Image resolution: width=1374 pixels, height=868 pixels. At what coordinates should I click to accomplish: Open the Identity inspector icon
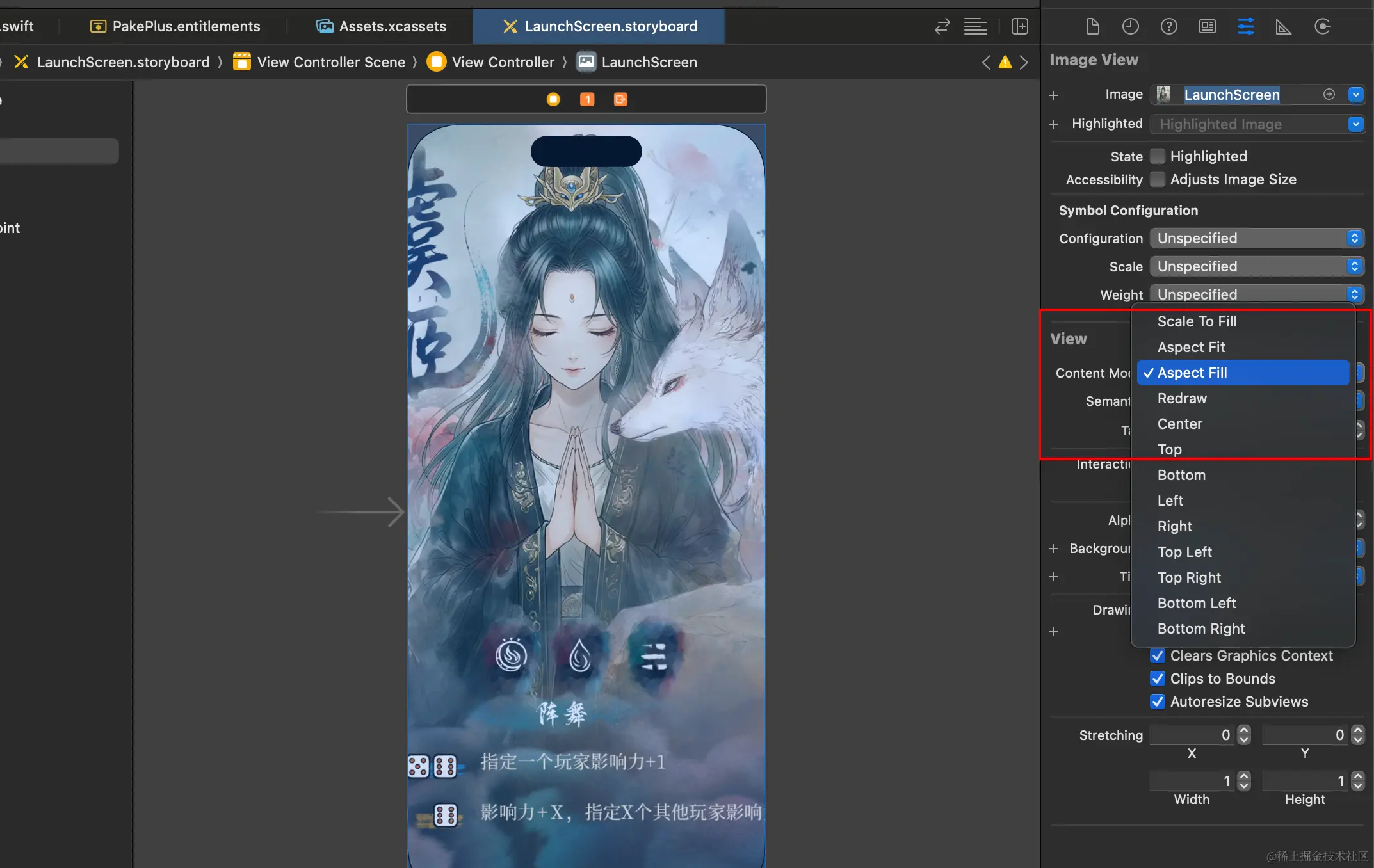tap(1208, 26)
